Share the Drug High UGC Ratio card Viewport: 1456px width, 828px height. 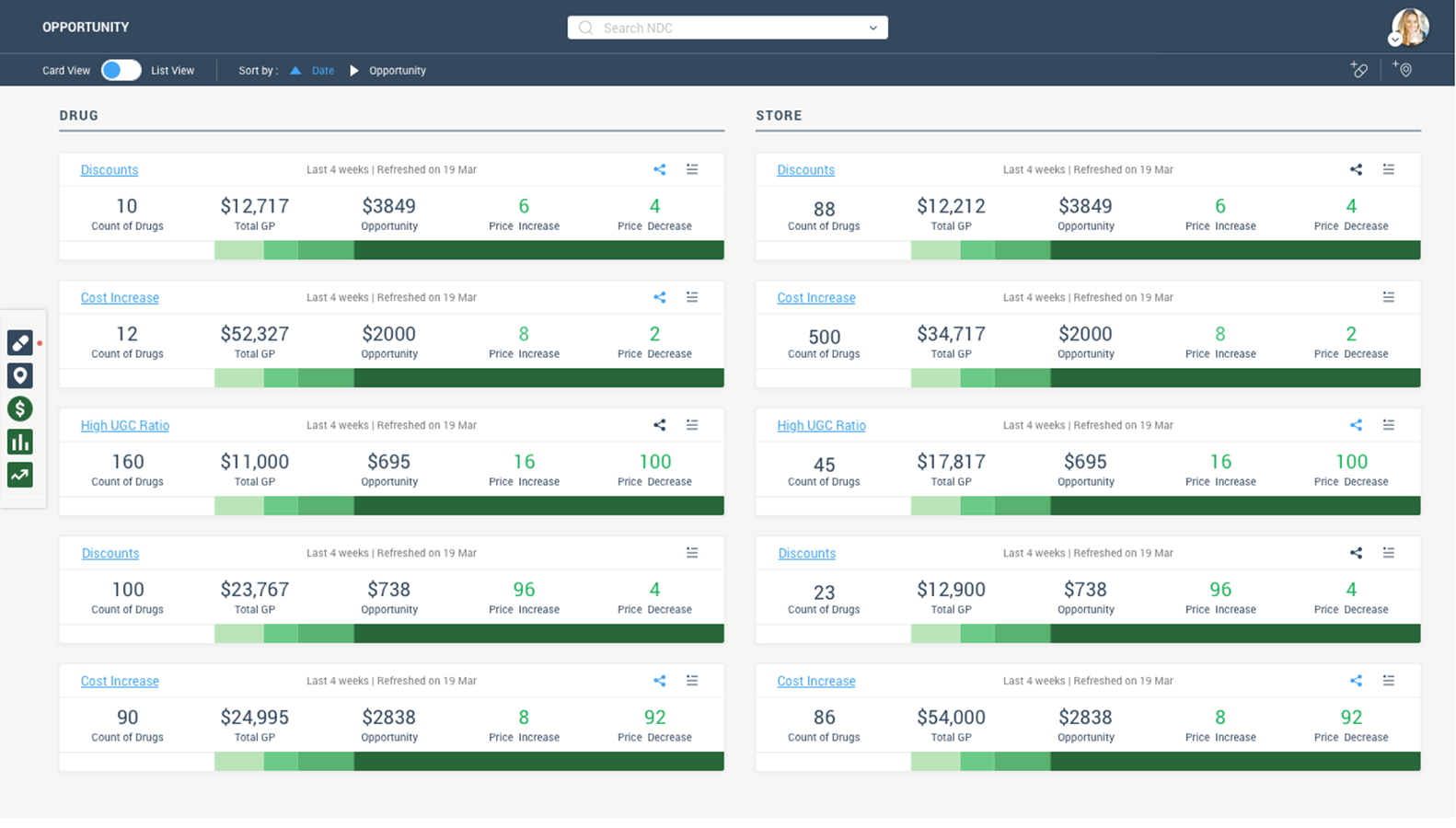(x=660, y=425)
